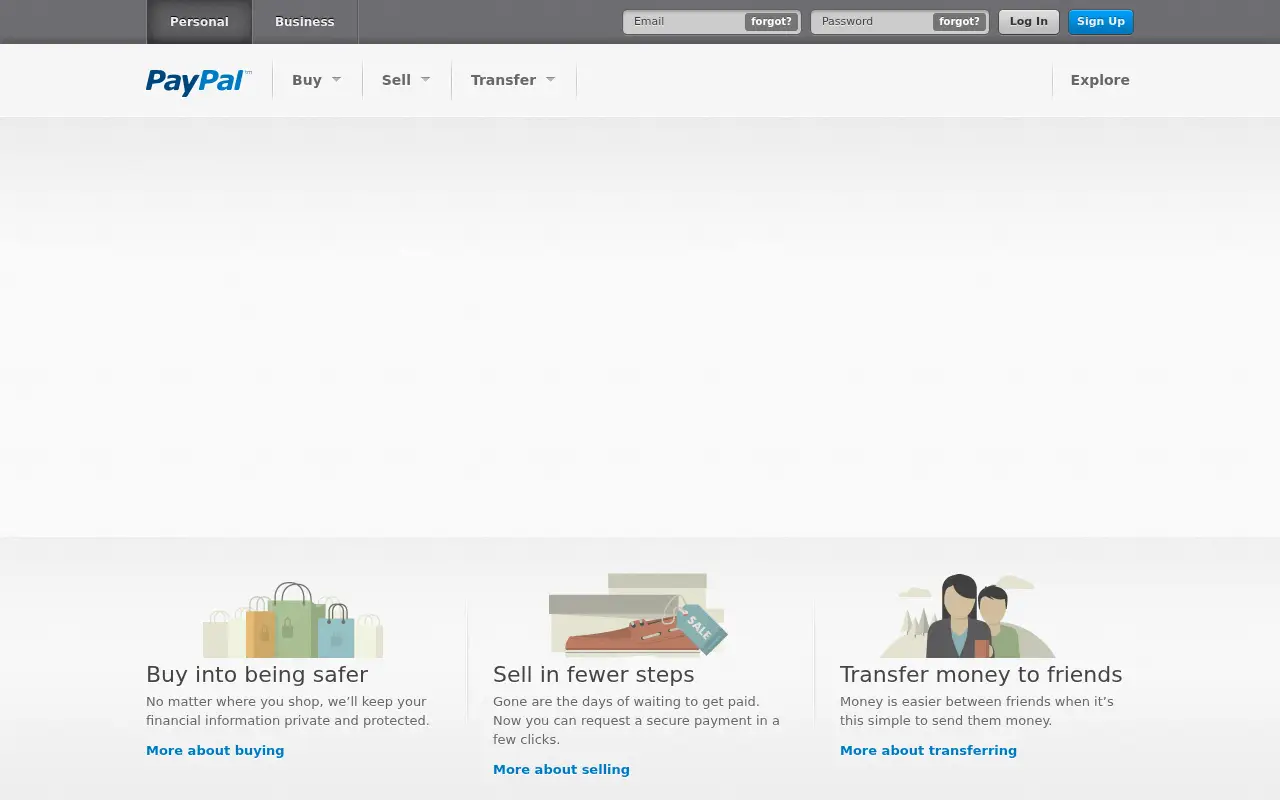The height and width of the screenshot is (800, 1280).
Task: Click the 'Sell in fewer steps' heading
Action: coord(593,674)
